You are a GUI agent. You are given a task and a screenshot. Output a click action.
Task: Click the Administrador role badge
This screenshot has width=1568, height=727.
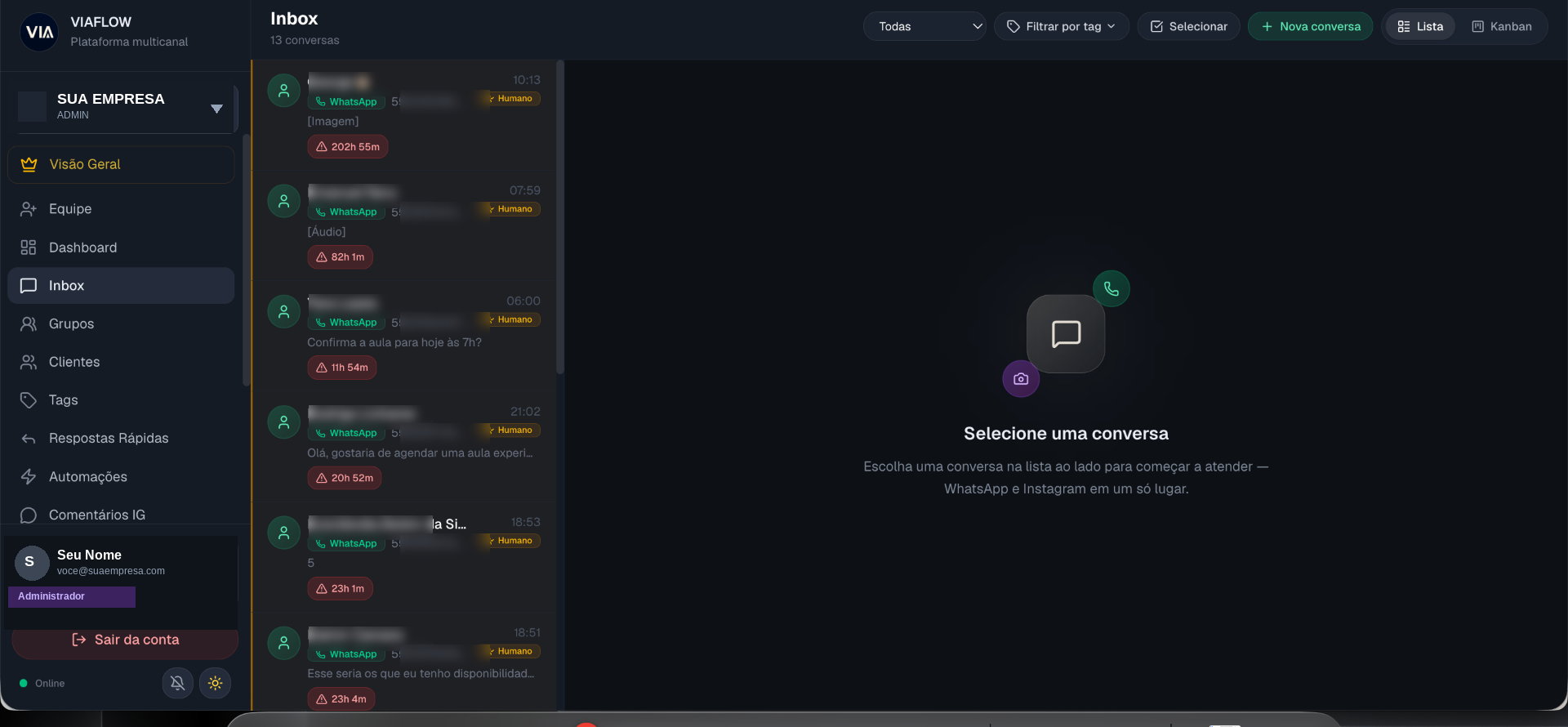tap(72, 596)
